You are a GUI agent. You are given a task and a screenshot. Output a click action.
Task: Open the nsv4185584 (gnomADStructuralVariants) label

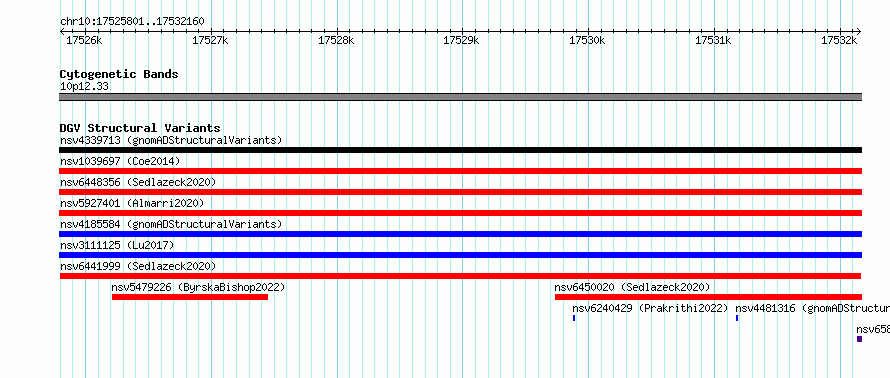click(171, 224)
